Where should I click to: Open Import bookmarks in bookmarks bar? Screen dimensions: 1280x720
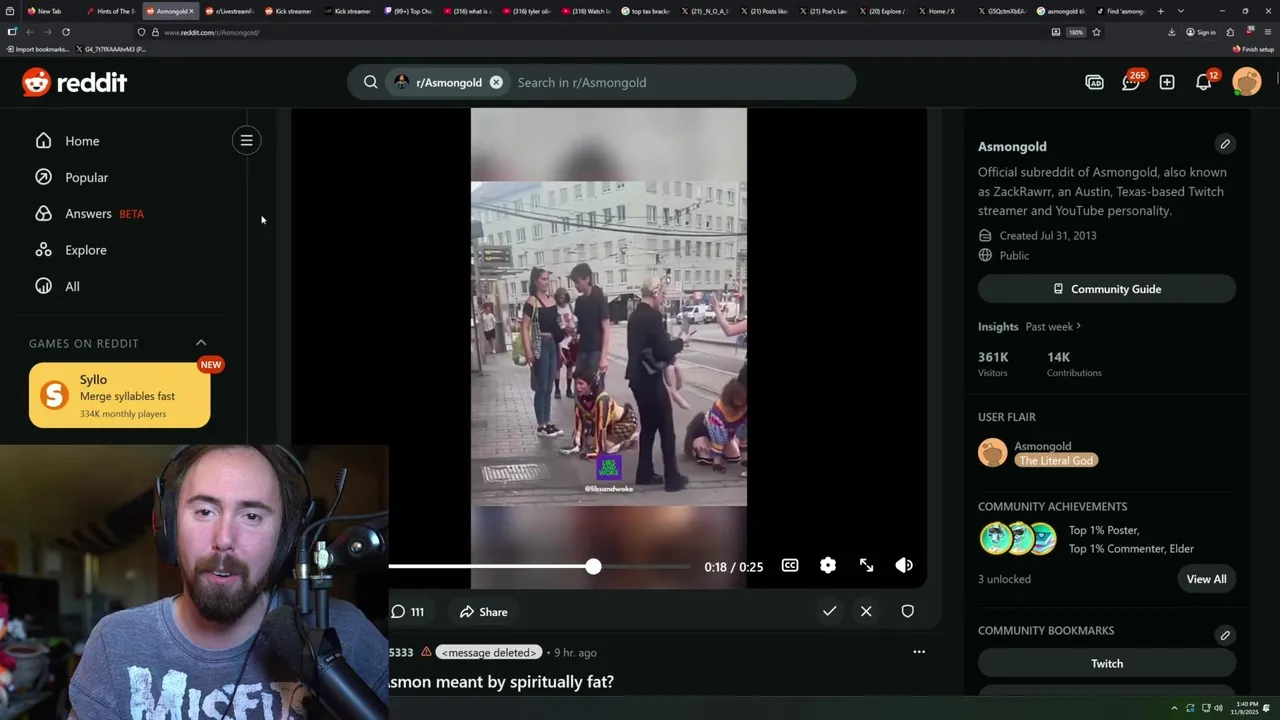[x=38, y=49]
